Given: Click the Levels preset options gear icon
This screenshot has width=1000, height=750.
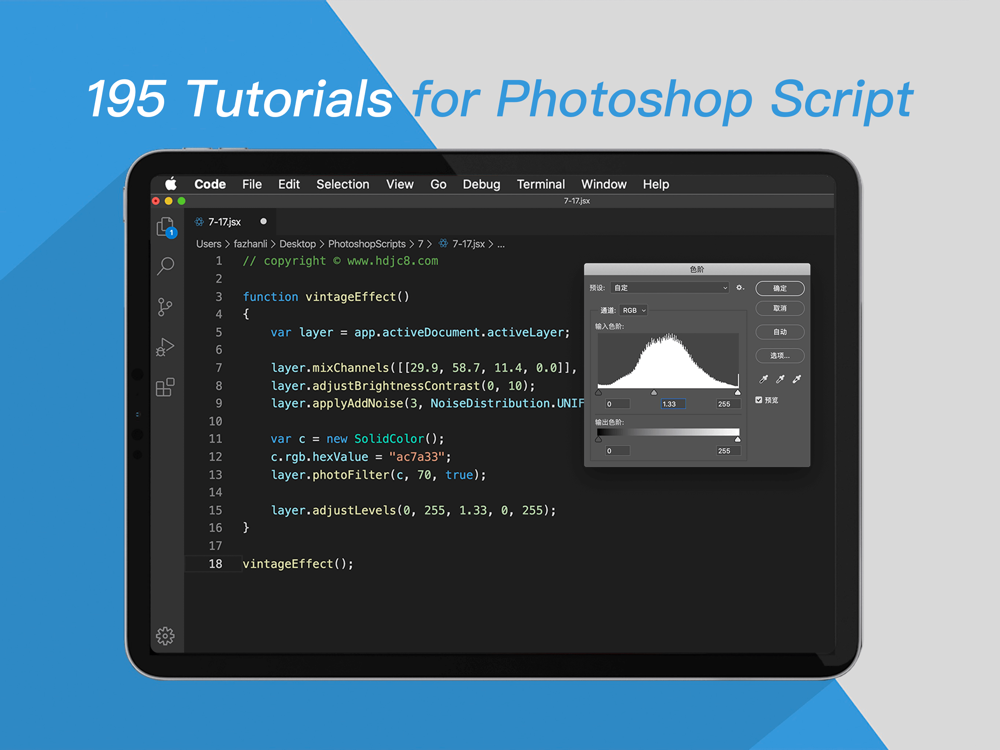Looking at the screenshot, I should point(740,288).
